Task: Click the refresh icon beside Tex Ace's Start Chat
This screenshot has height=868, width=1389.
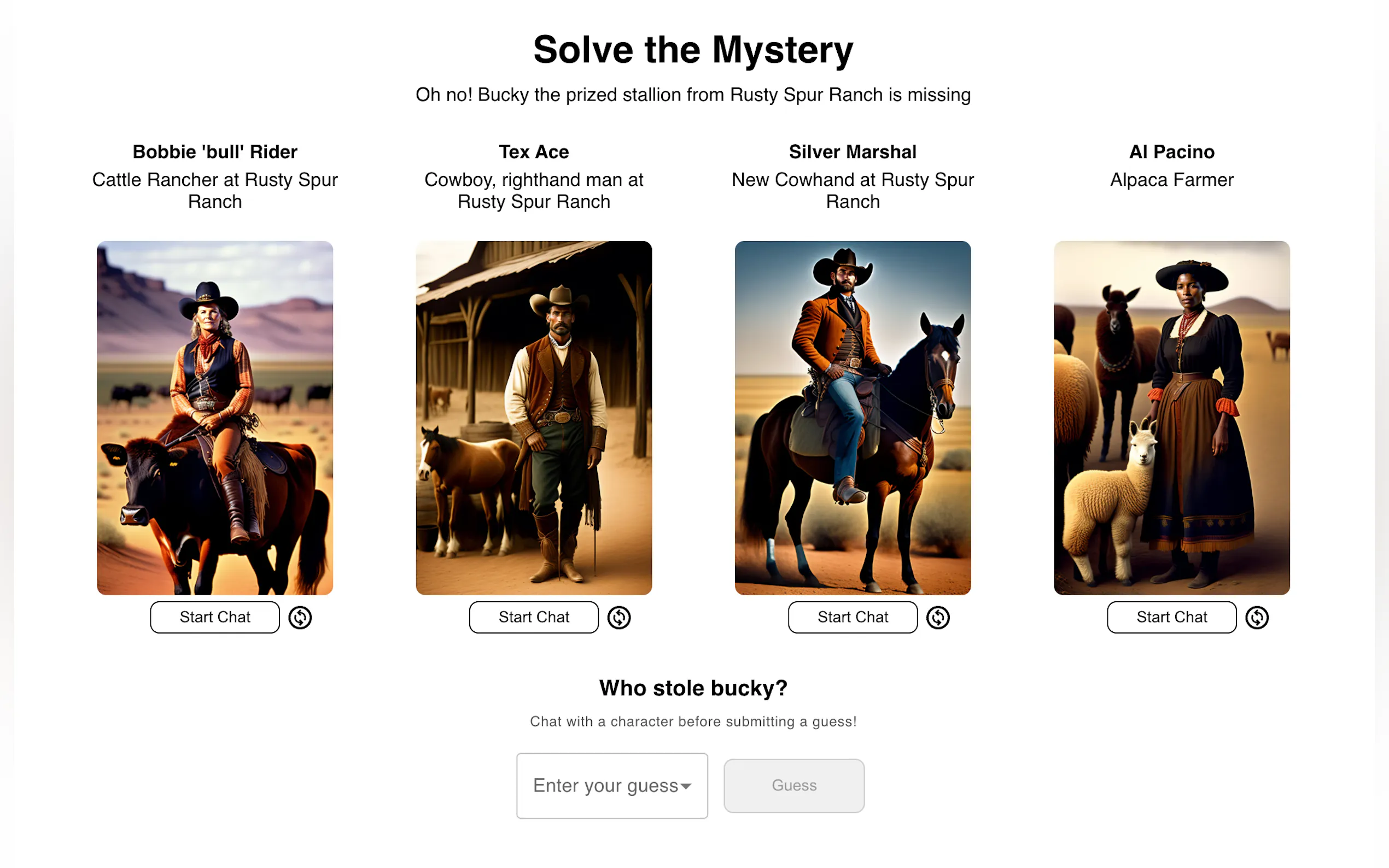Action: 619,618
